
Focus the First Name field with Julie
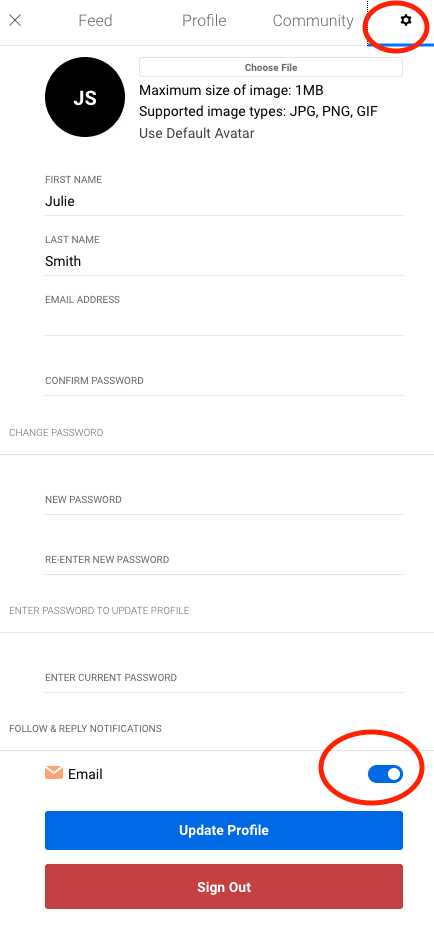click(224, 201)
